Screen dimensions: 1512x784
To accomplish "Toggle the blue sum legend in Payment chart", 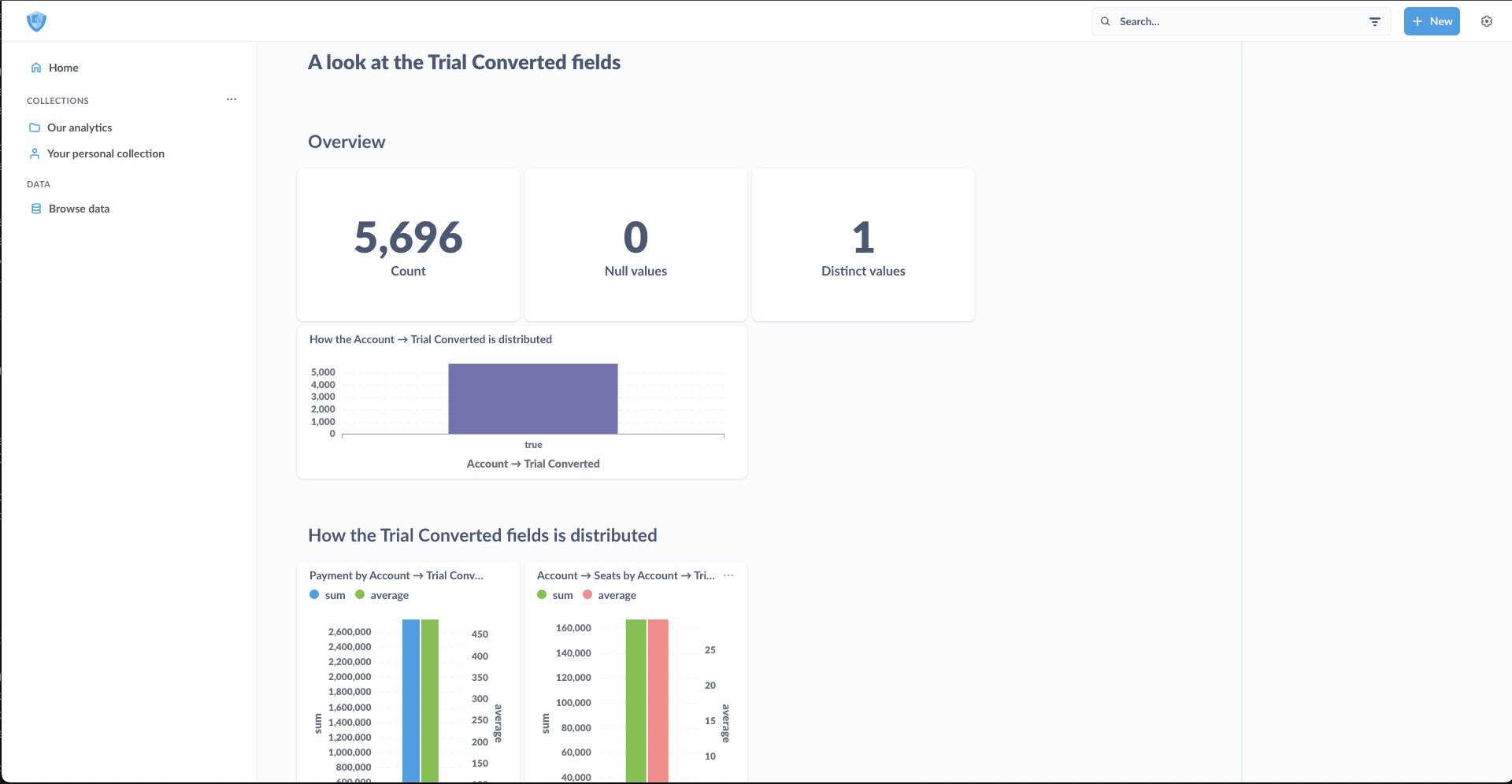I will pyautogui.click(x=328, y=595).
